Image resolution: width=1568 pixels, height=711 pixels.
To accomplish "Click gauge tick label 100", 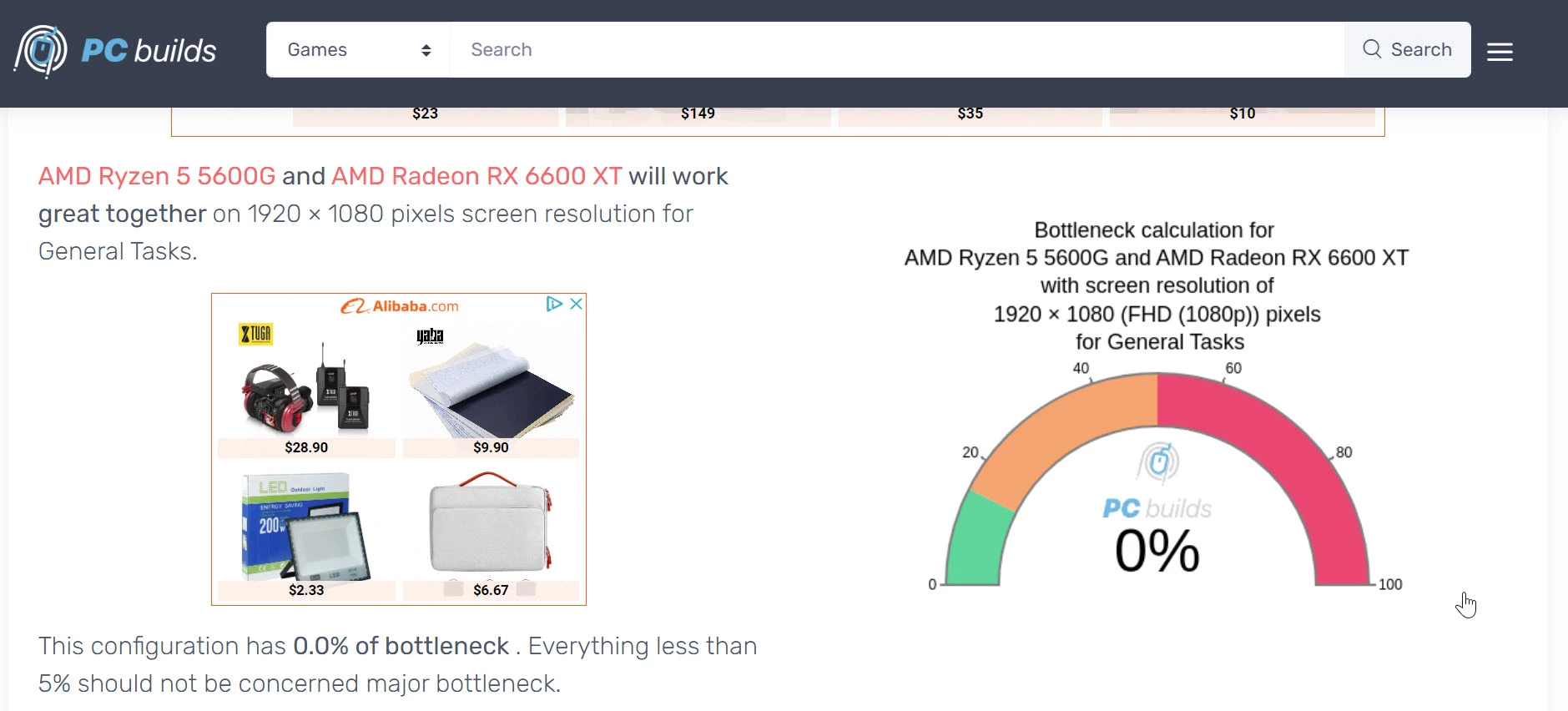I will (x=1390, y=584).
